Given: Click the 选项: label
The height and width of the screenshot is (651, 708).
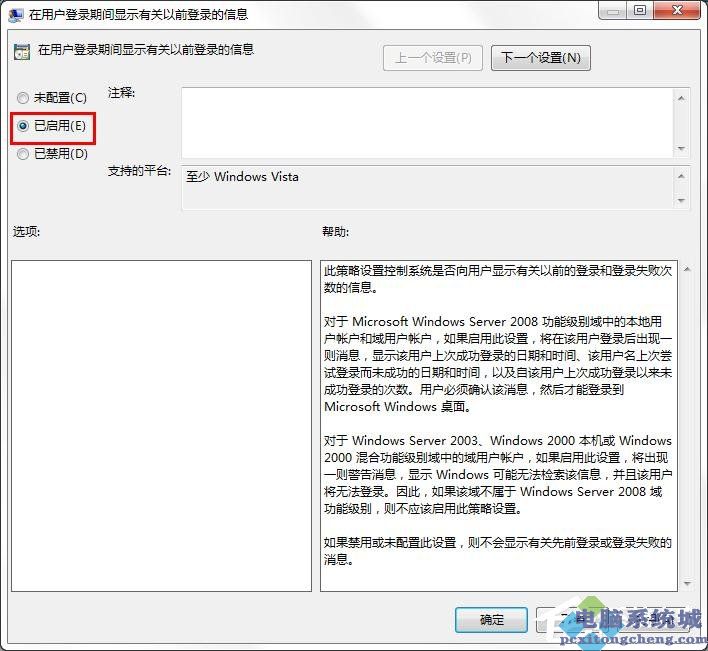Looking at the screenshot, I should (26, 232).
